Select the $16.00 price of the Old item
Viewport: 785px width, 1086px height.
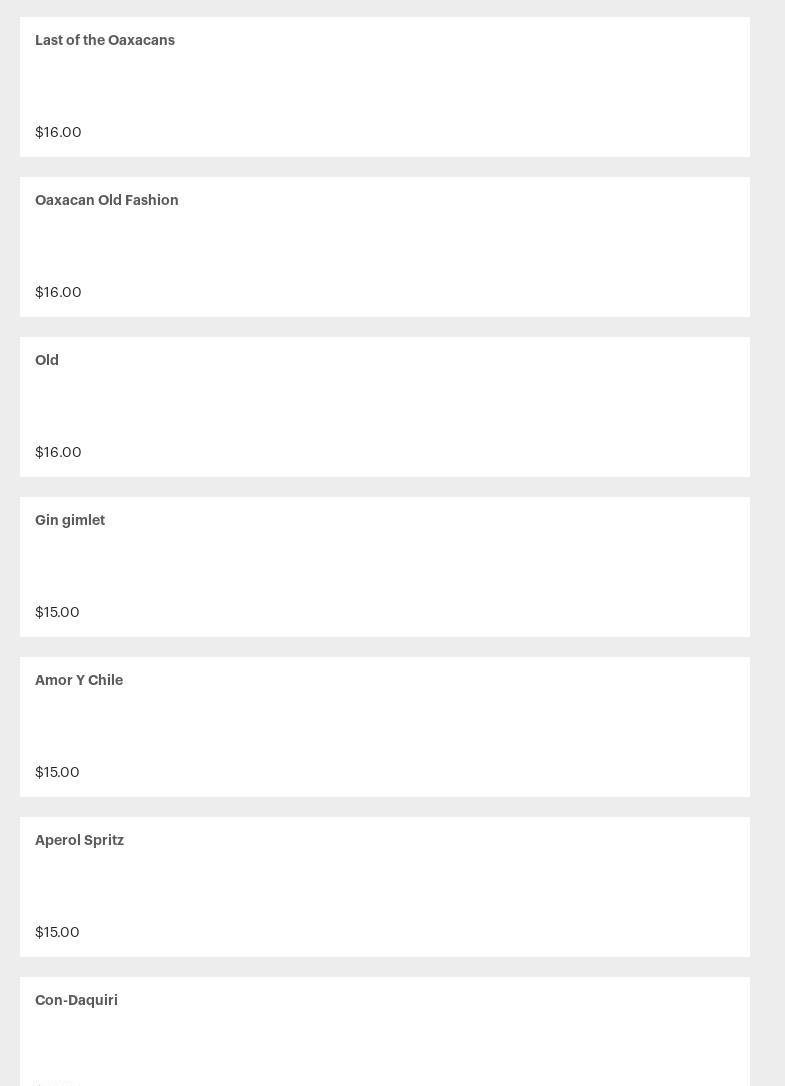pyautogui.click(x=58, y=452)
